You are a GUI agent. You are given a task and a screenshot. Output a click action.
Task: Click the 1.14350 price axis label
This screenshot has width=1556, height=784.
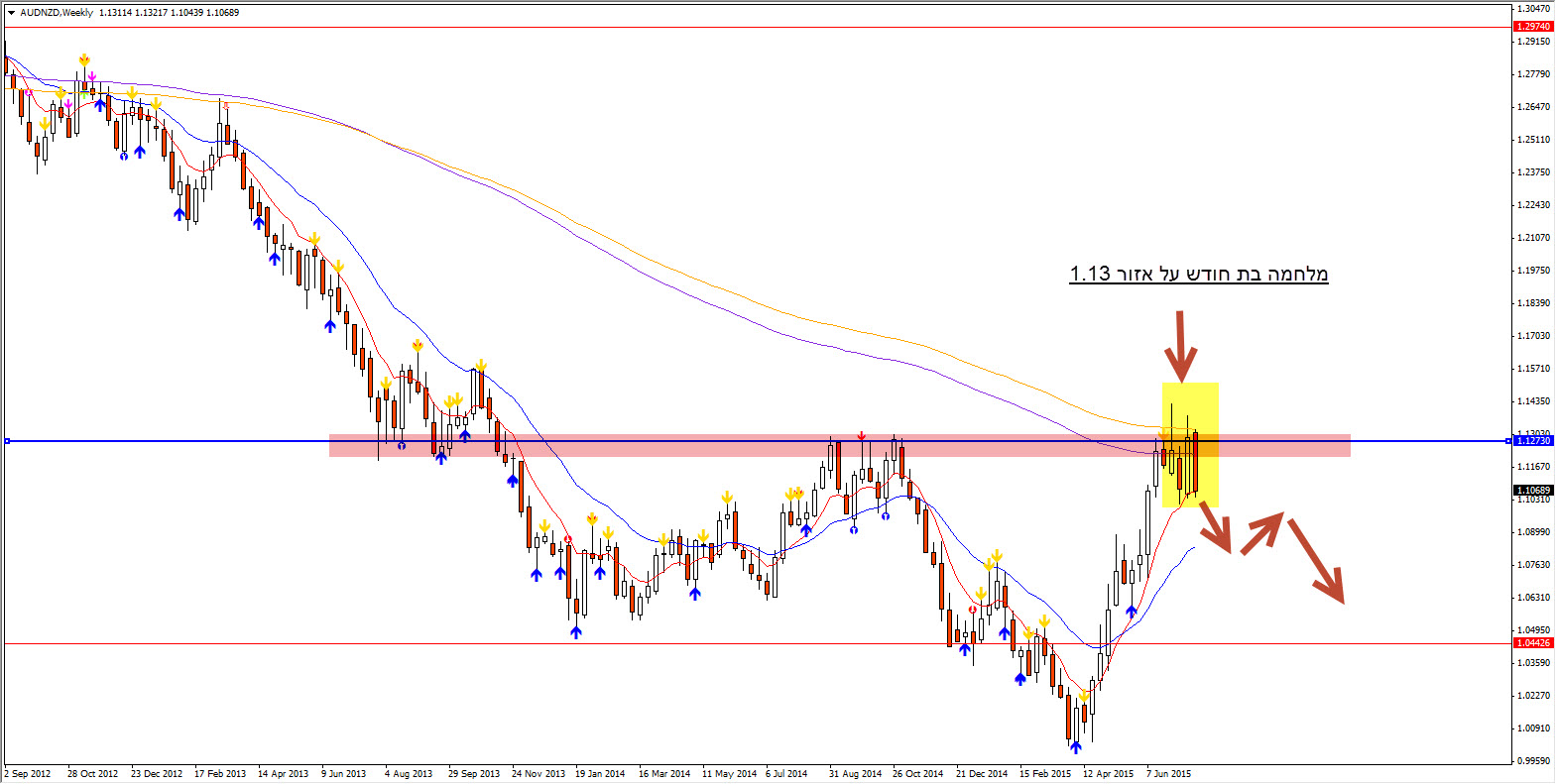coord(1533,400)
